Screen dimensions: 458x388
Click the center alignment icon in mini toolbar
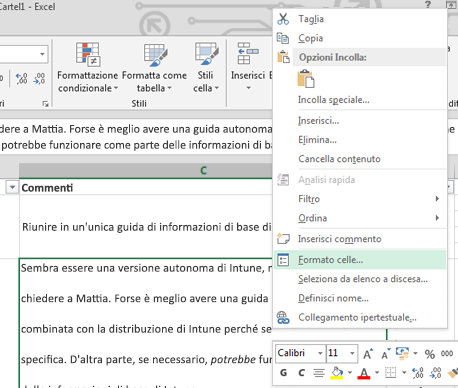pos(319,373)
